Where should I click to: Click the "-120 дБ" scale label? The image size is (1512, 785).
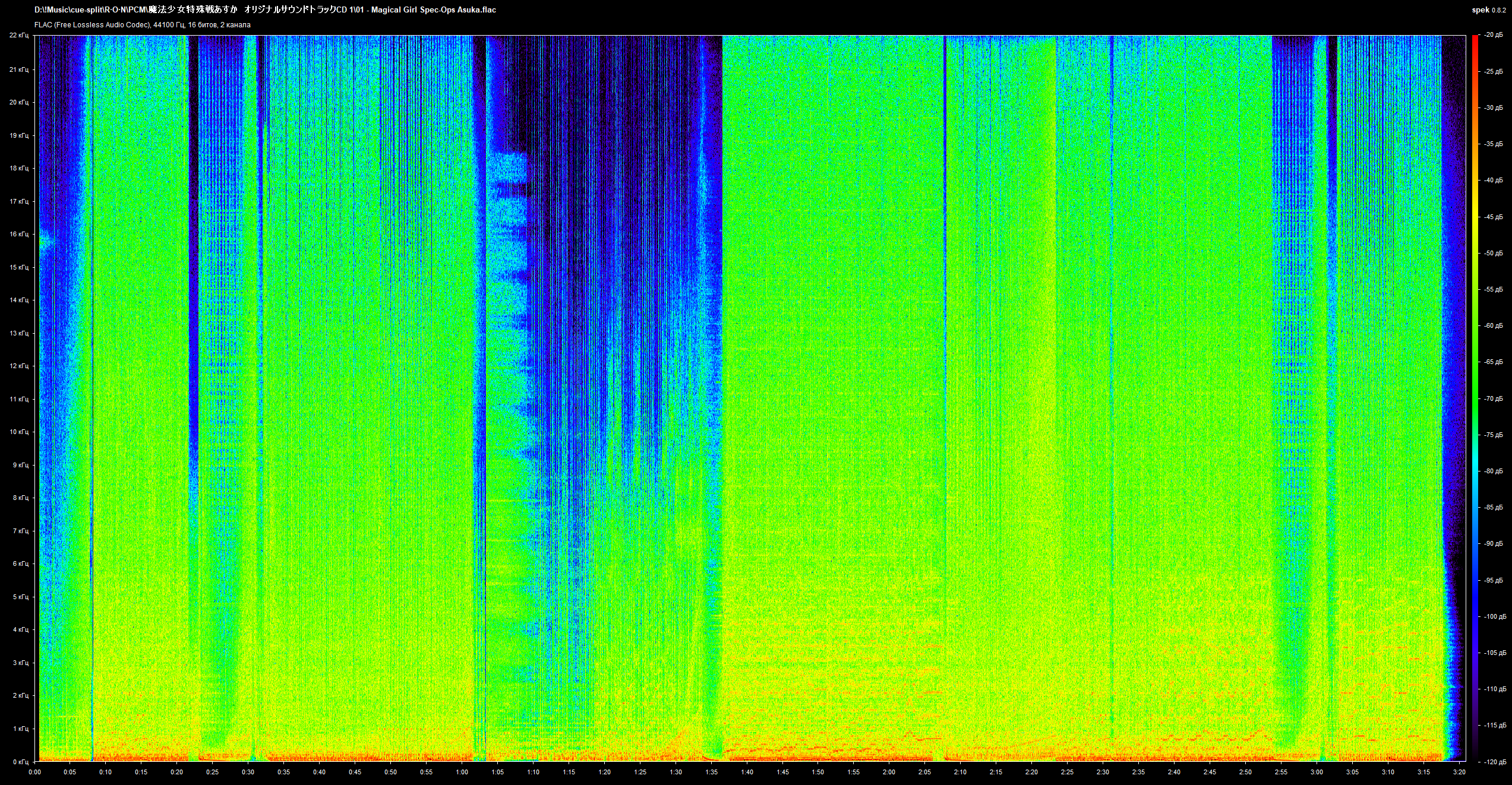coord(1495,761)
